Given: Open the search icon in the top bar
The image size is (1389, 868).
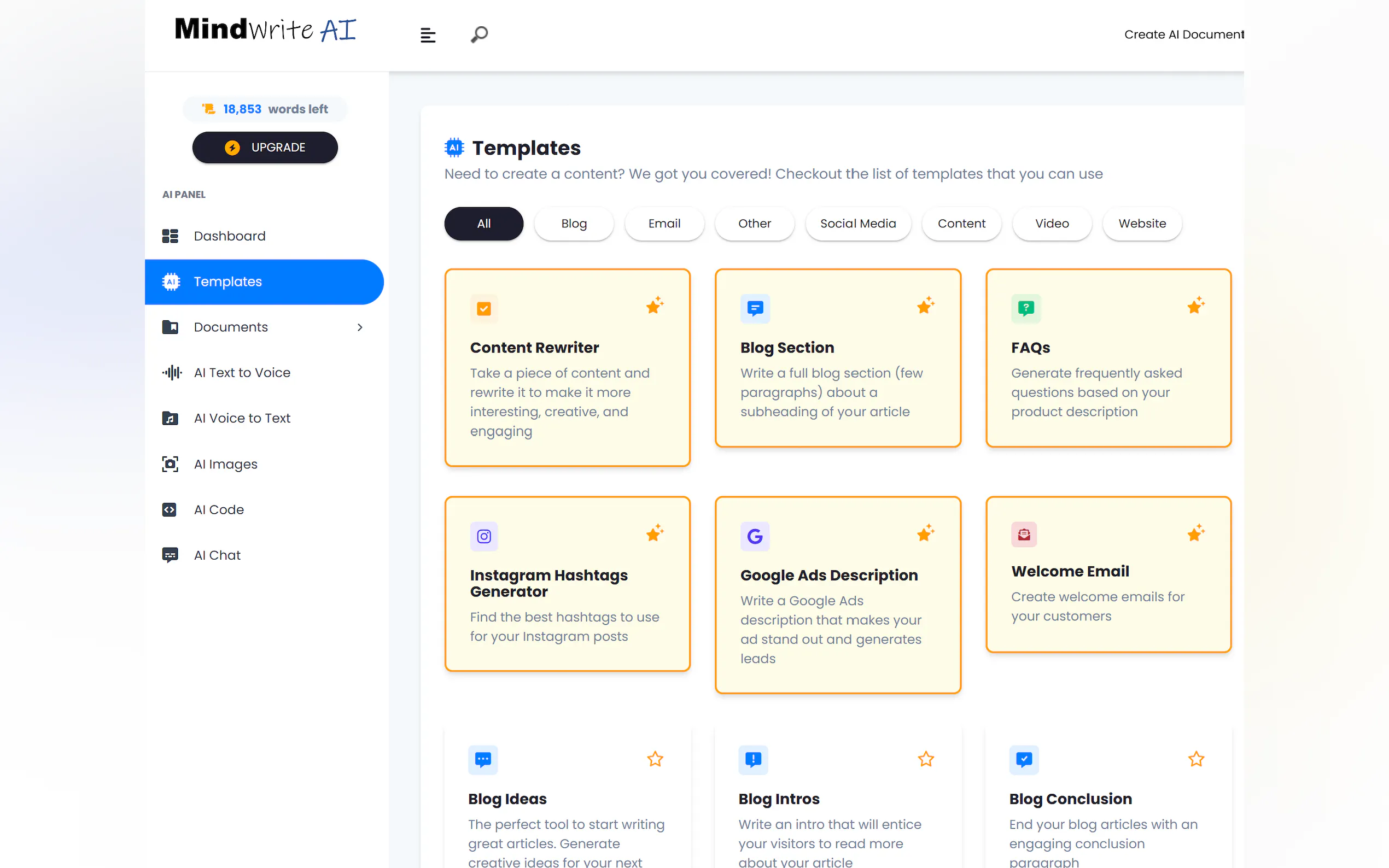Looking at the screenshot, I should pyautogui.click(x=478, y=34).
